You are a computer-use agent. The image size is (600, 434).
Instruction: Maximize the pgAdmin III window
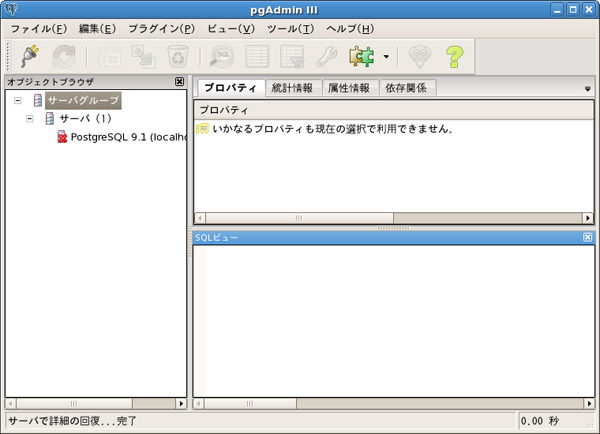coord(573,10)
